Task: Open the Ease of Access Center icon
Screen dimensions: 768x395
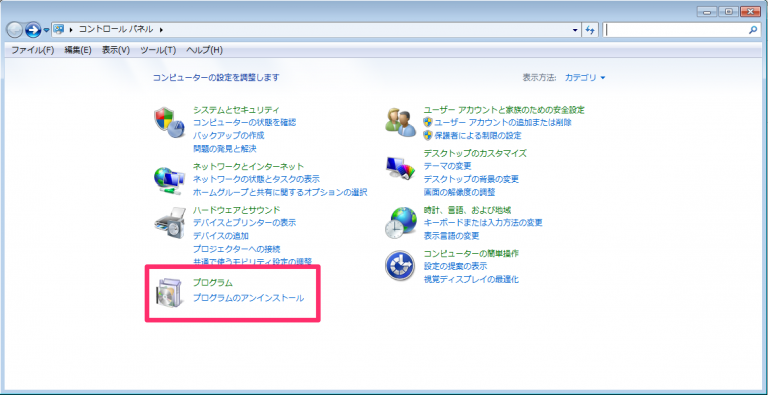Action: click(x=400, y=266)
